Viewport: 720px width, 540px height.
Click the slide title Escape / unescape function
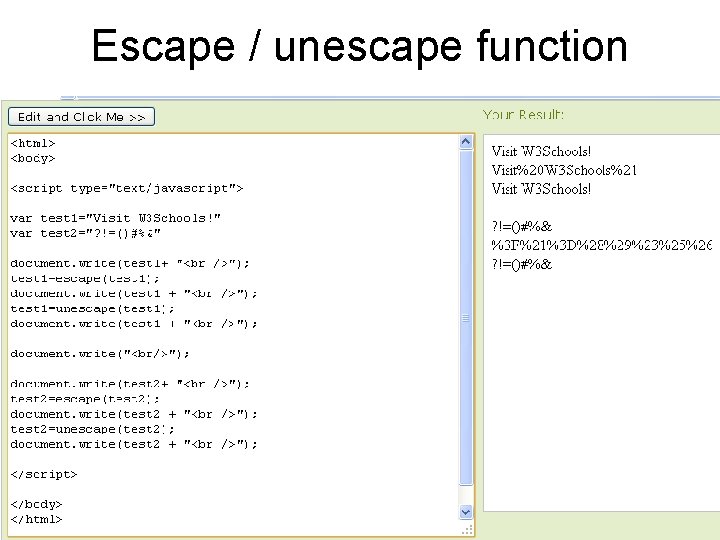[x=360, y=46]
